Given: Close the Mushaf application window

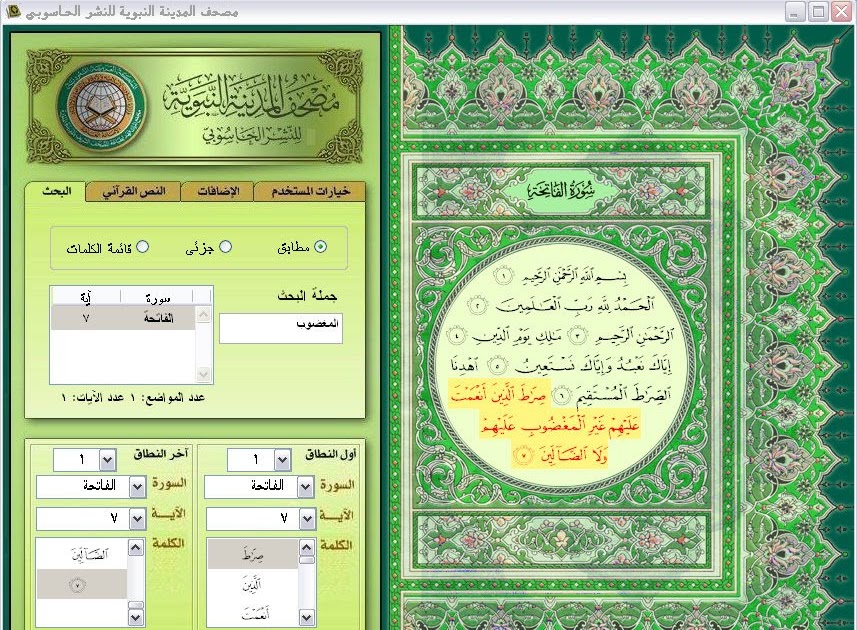Looking at the screenshot, I should (x=841, y=11).
